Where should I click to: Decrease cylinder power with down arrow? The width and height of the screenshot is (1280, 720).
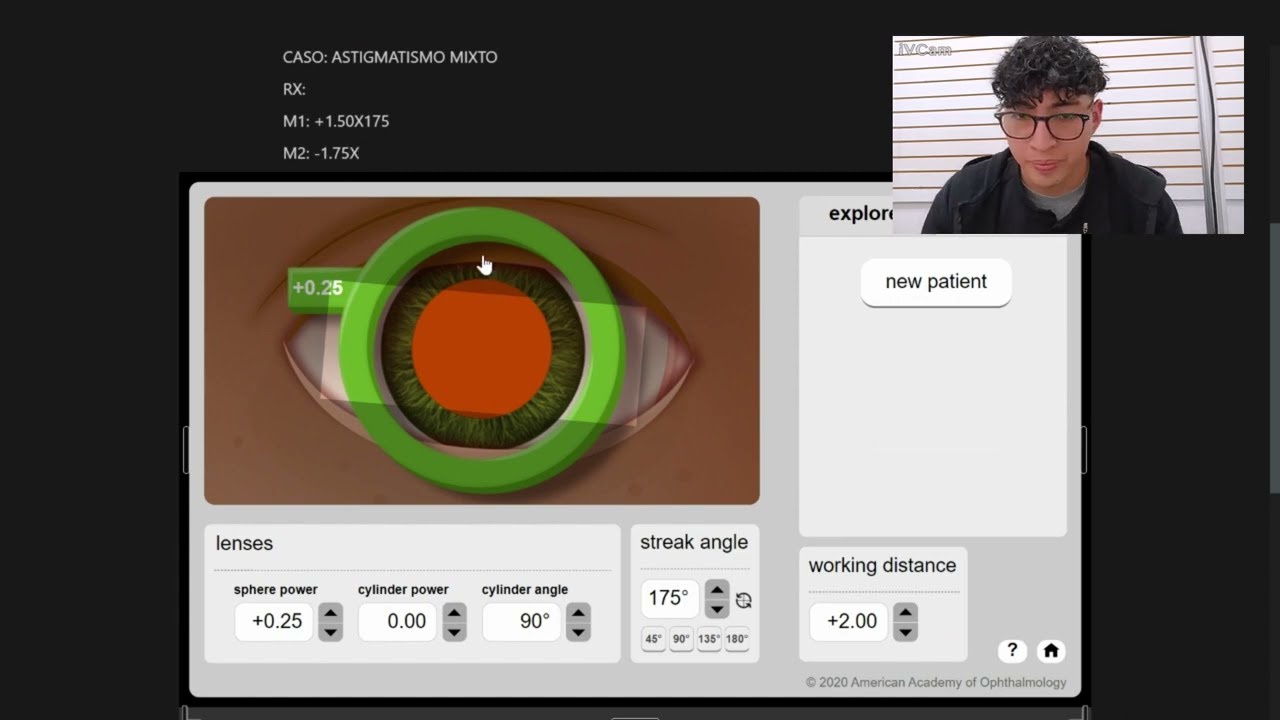(454, 631)
